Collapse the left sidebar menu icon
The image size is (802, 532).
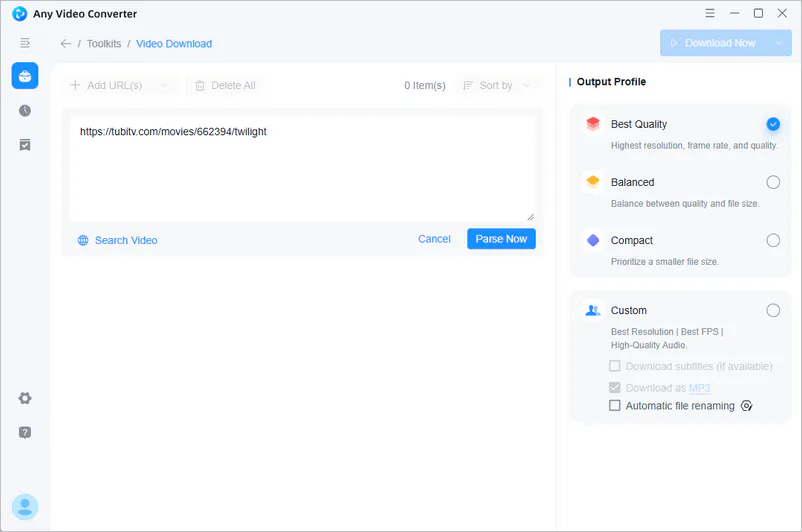25,43
